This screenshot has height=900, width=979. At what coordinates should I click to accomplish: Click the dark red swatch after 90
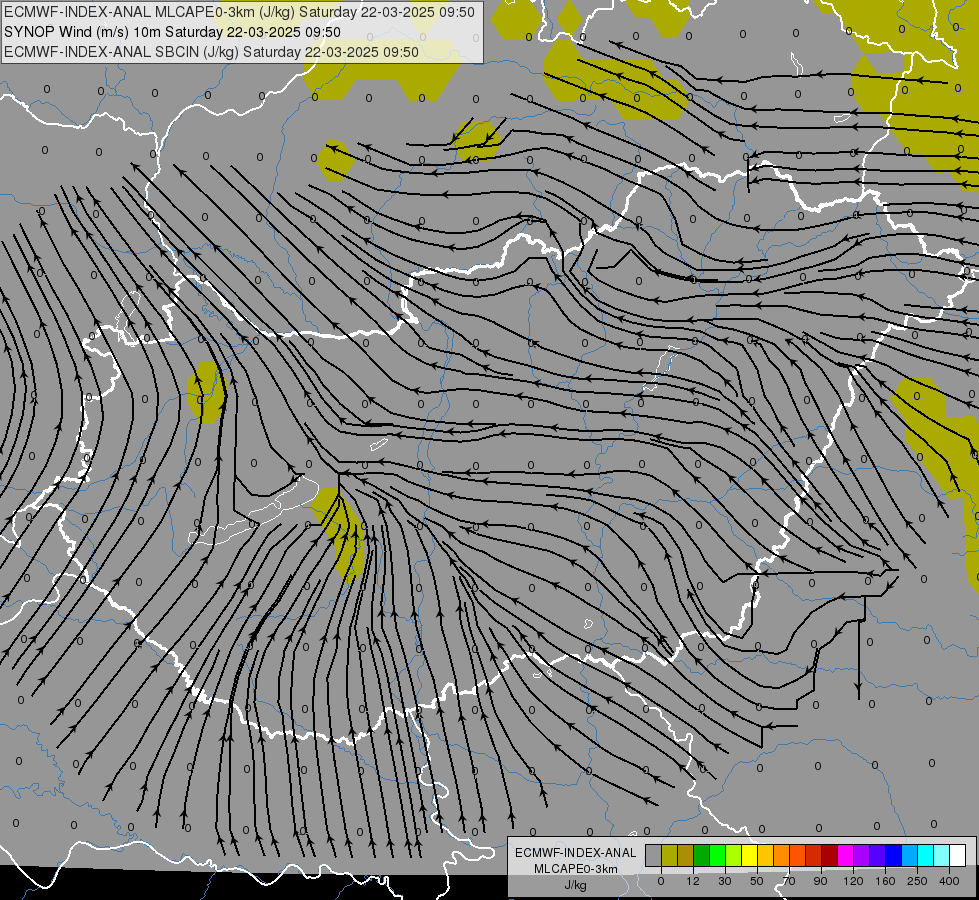click(x=830, y=855)
